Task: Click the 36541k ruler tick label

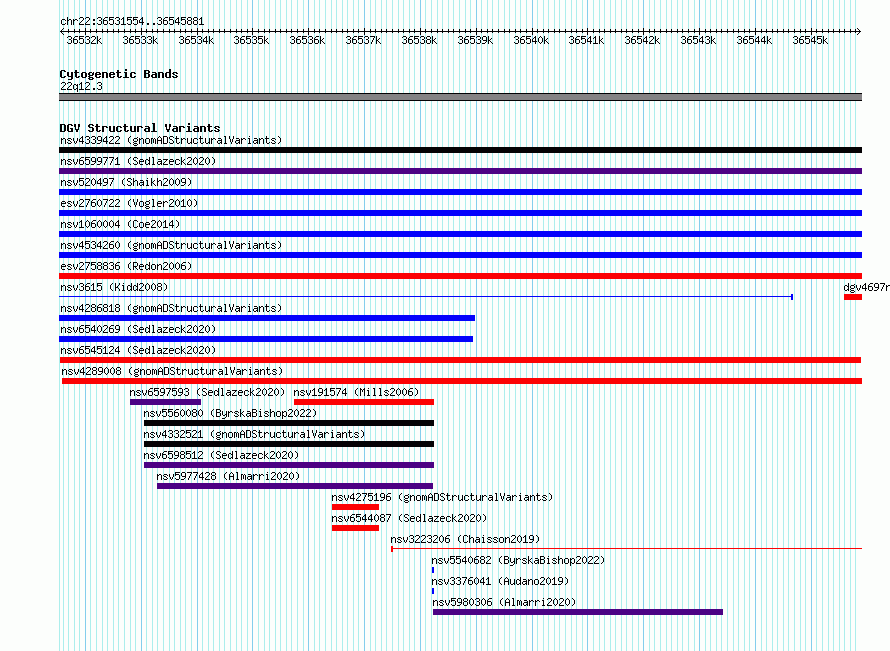Action: click(x=586, y=40)
